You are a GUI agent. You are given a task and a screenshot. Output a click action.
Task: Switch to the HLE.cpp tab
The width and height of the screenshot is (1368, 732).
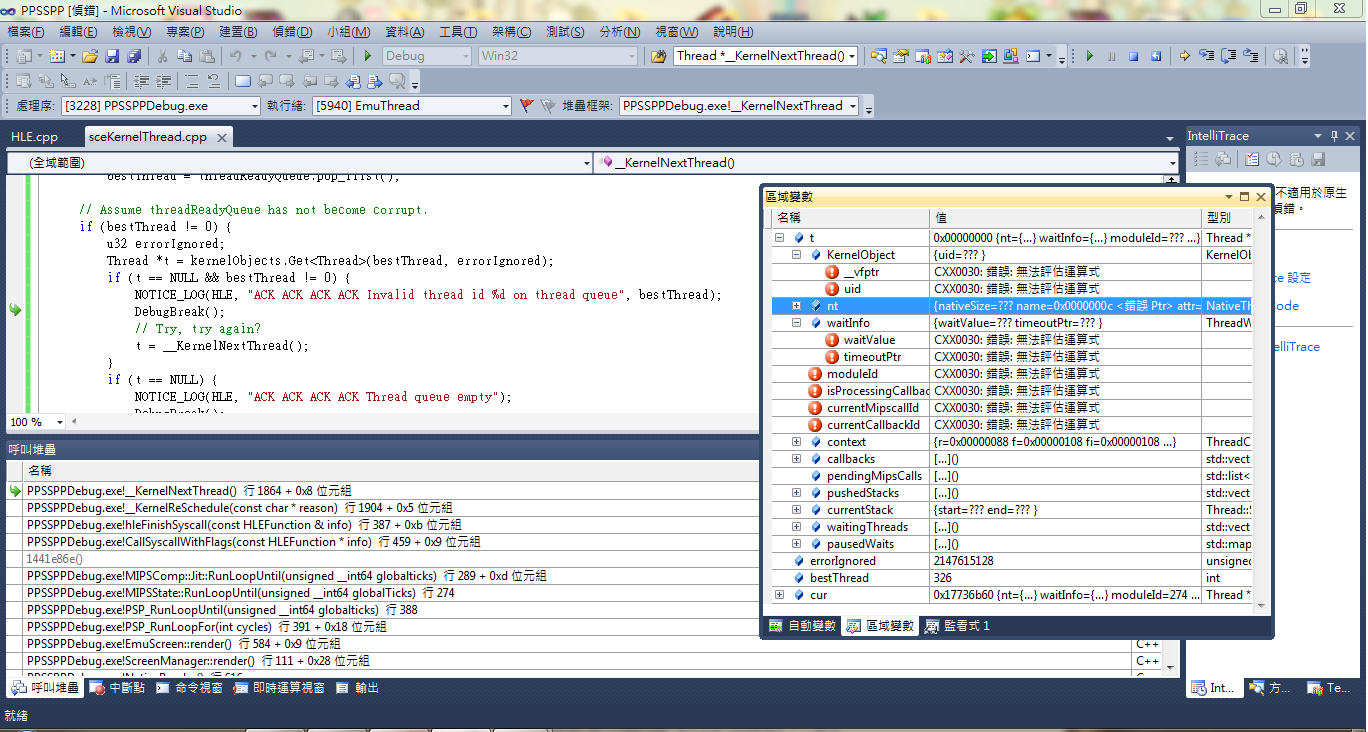tap(35, 137)
